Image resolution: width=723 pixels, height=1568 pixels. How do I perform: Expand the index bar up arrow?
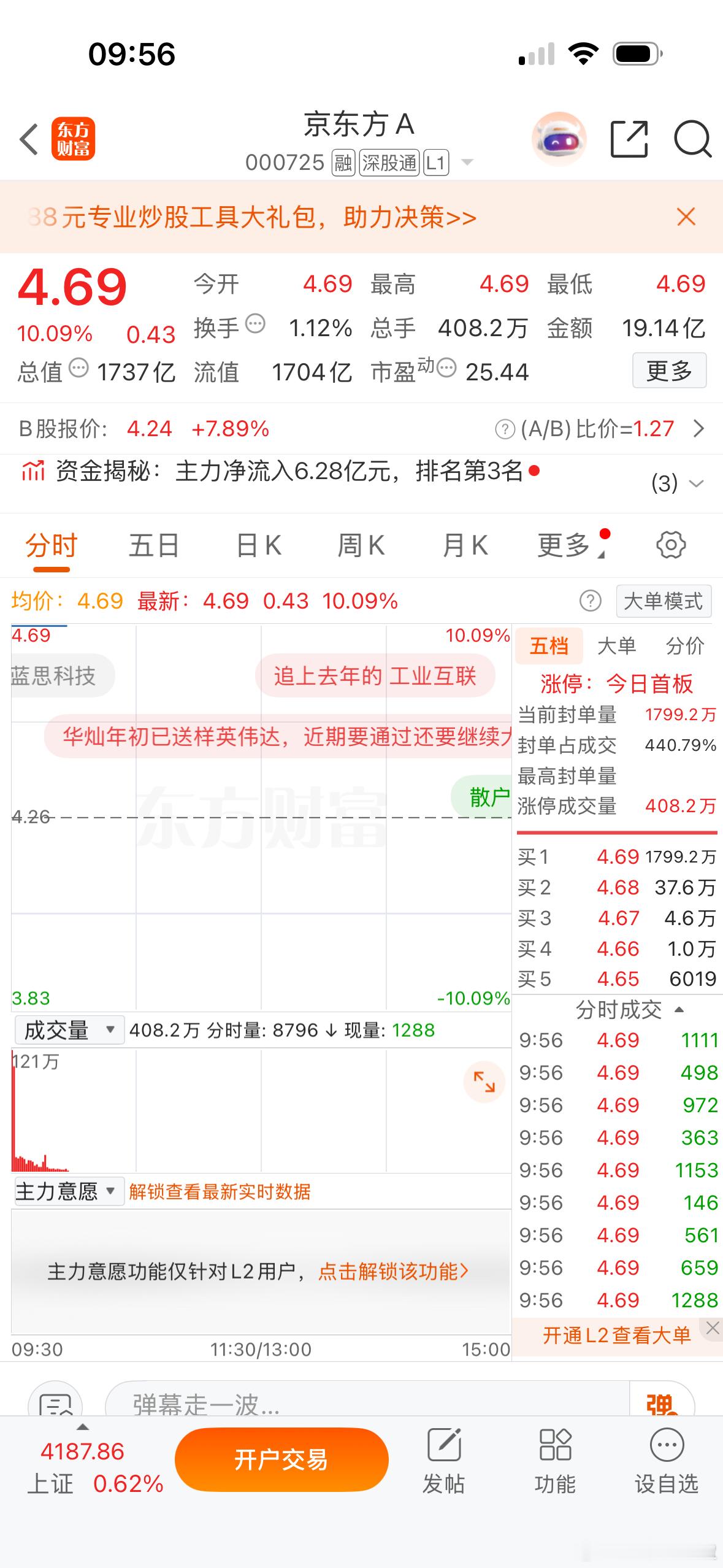tap(82, 1427)
